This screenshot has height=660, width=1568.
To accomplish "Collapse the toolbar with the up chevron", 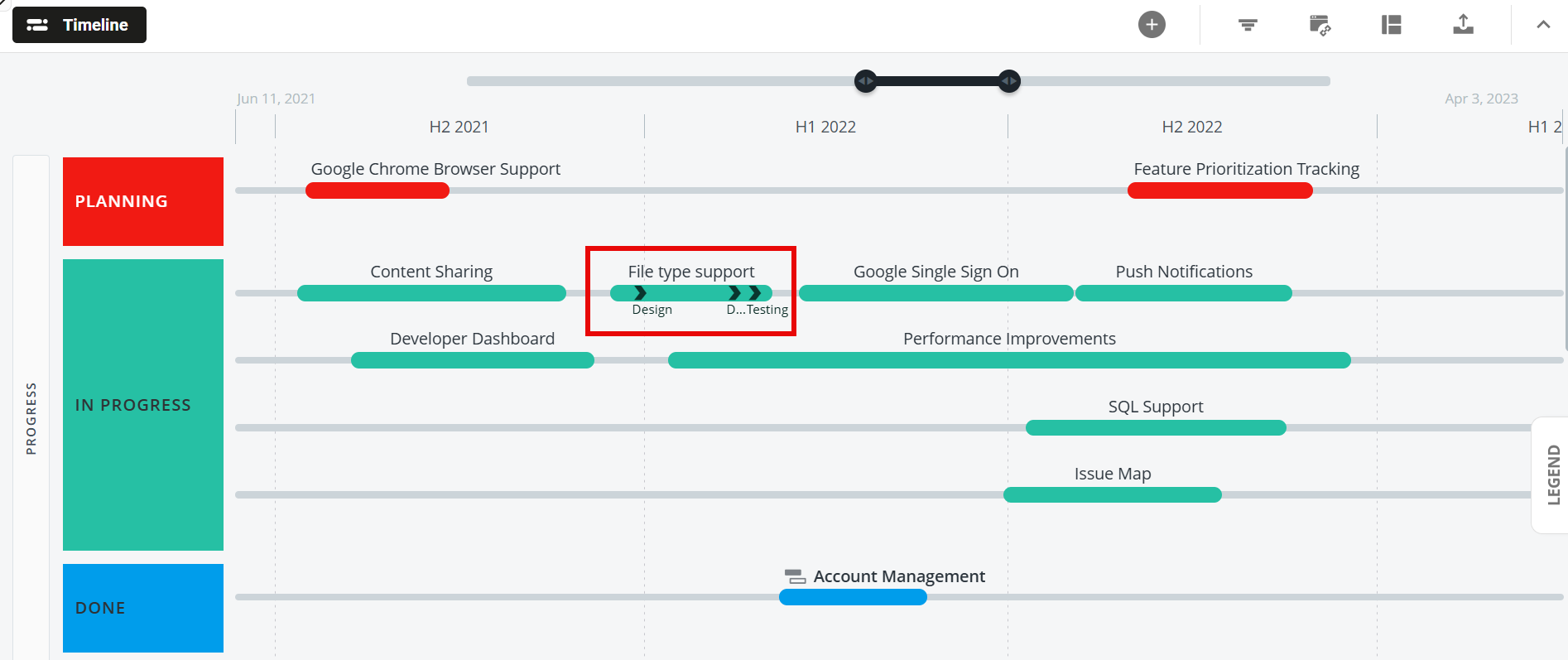I will tap(1543, 25).
